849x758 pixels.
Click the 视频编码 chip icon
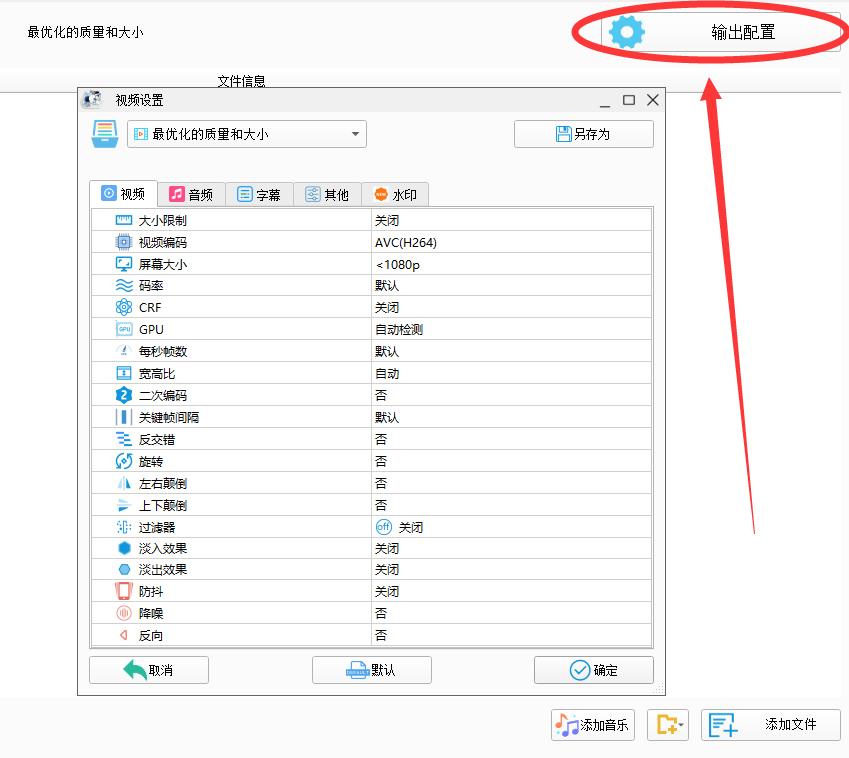tap(123, 242)
